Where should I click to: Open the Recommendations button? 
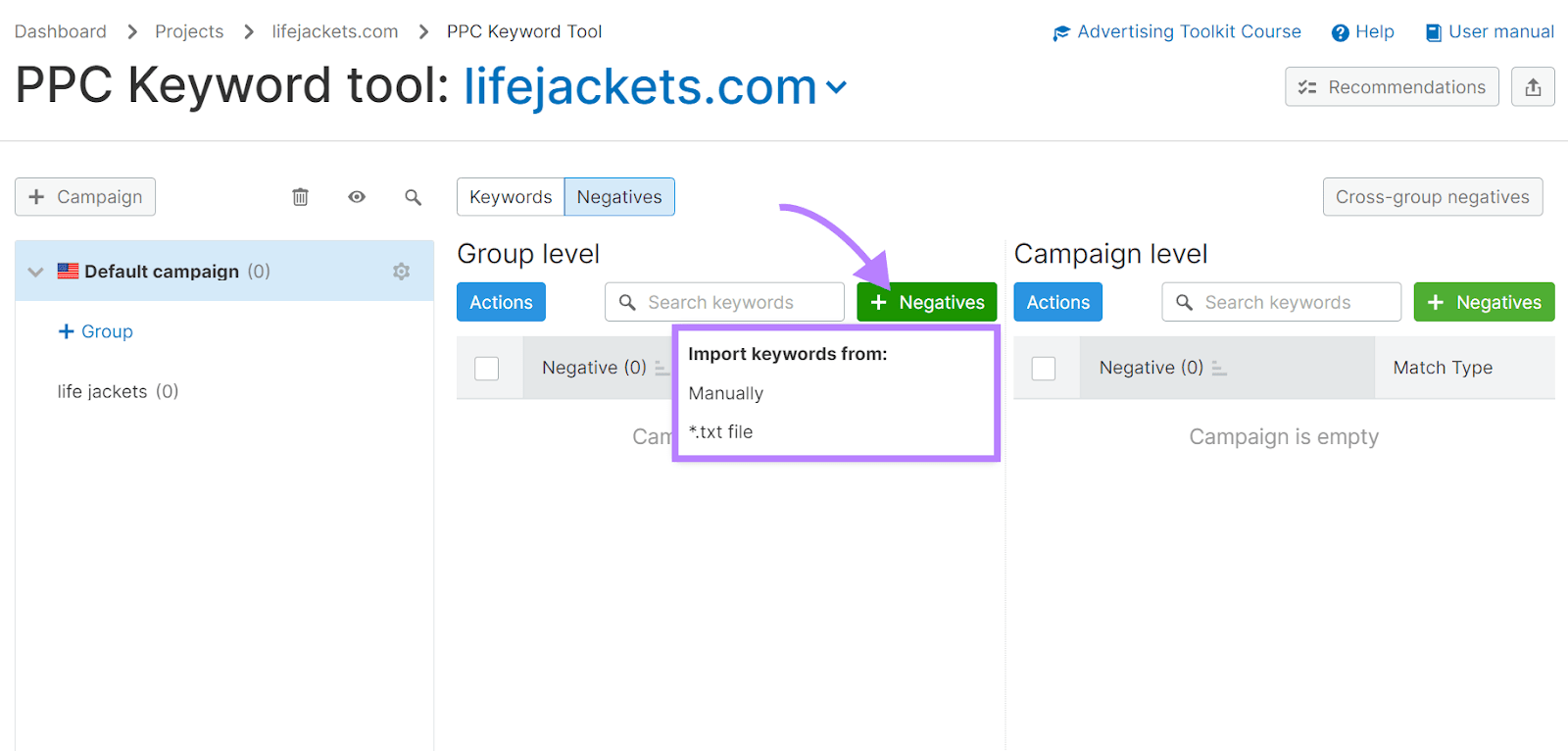(x=1392, y=87)
